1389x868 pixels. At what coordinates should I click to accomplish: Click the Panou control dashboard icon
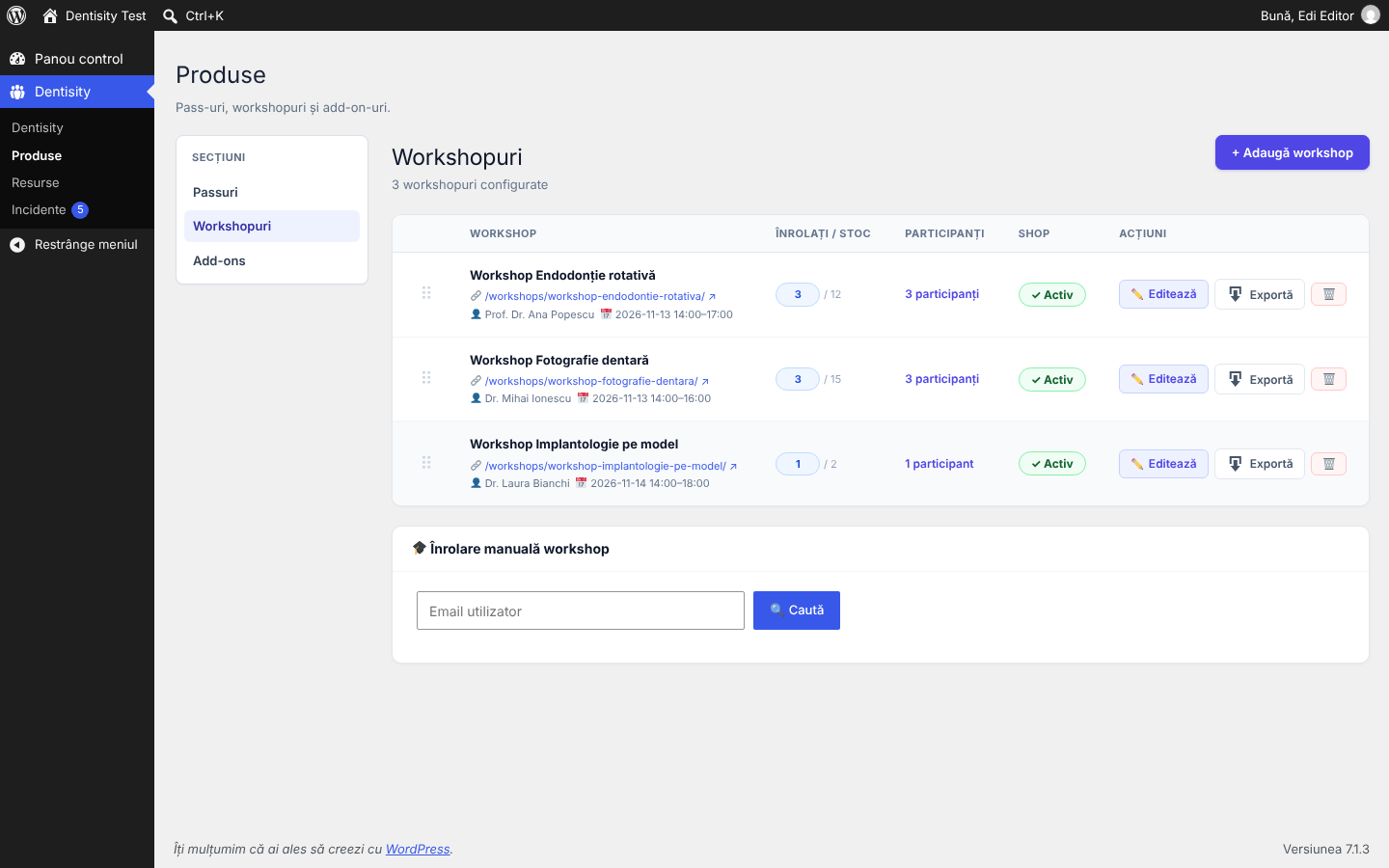tap(17, 59)
